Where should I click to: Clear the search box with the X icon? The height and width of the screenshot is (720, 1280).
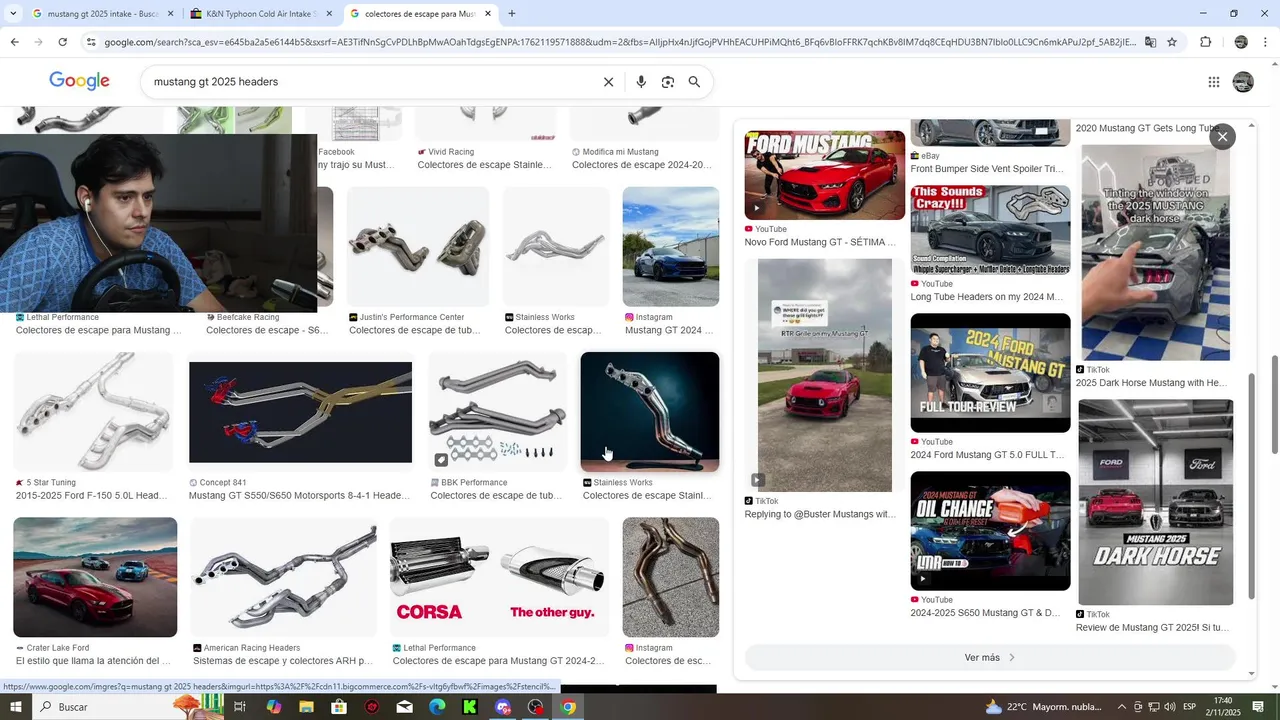[x=608, y=82]
